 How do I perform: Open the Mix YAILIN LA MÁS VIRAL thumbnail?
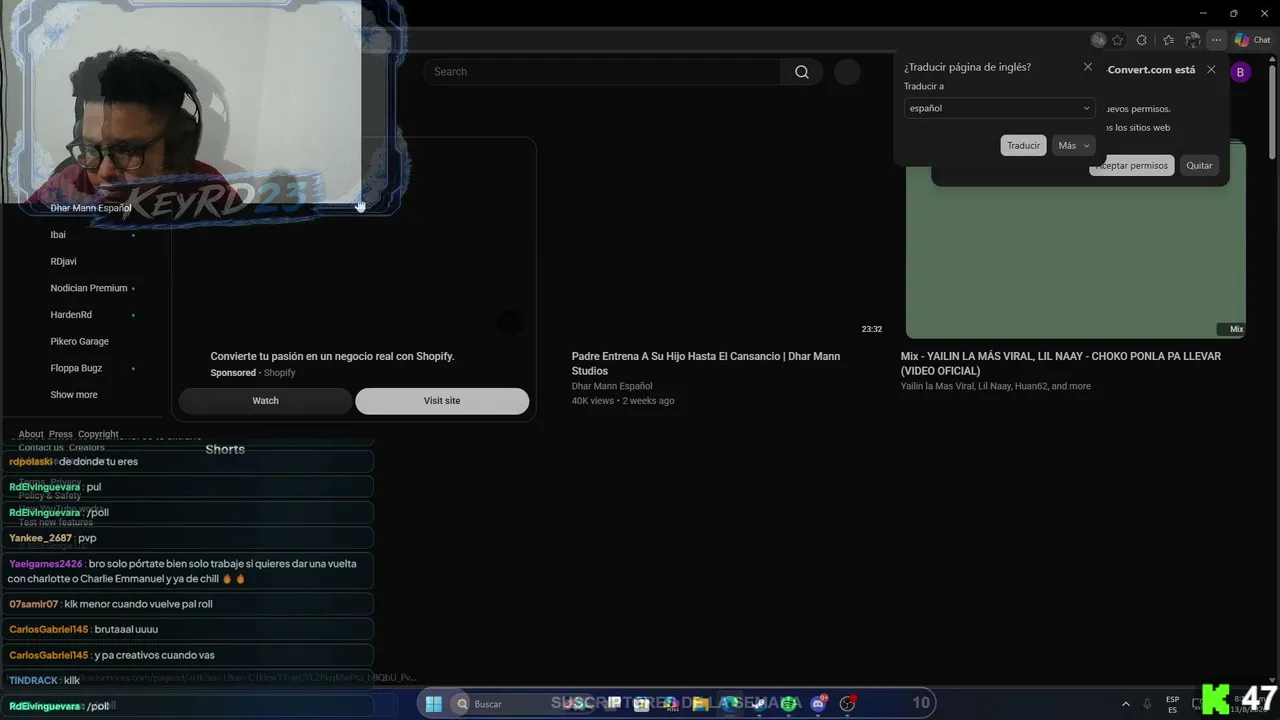1076,239
